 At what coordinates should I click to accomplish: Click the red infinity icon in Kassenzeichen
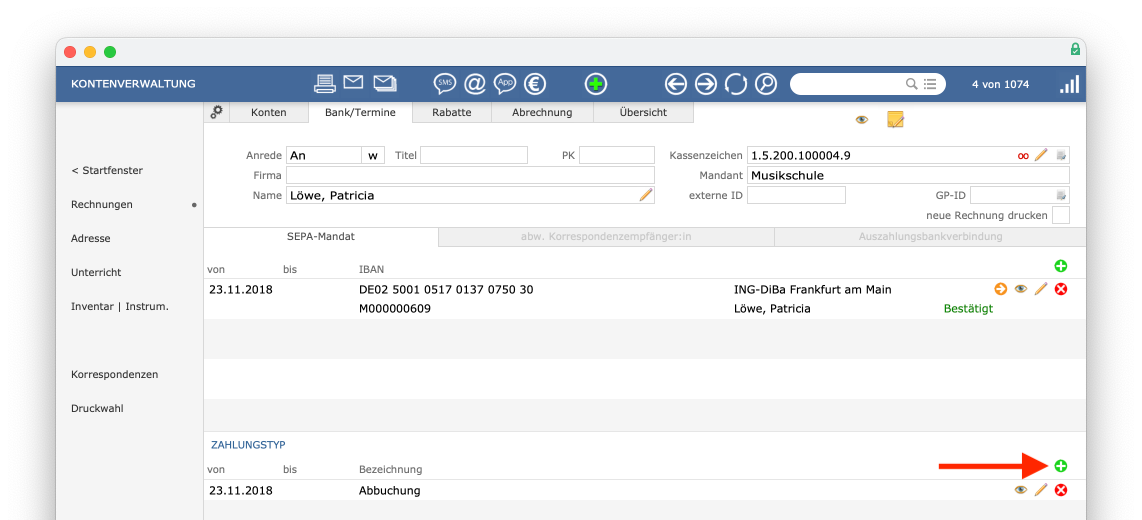pyautogui.click(x=1023, y=155)
